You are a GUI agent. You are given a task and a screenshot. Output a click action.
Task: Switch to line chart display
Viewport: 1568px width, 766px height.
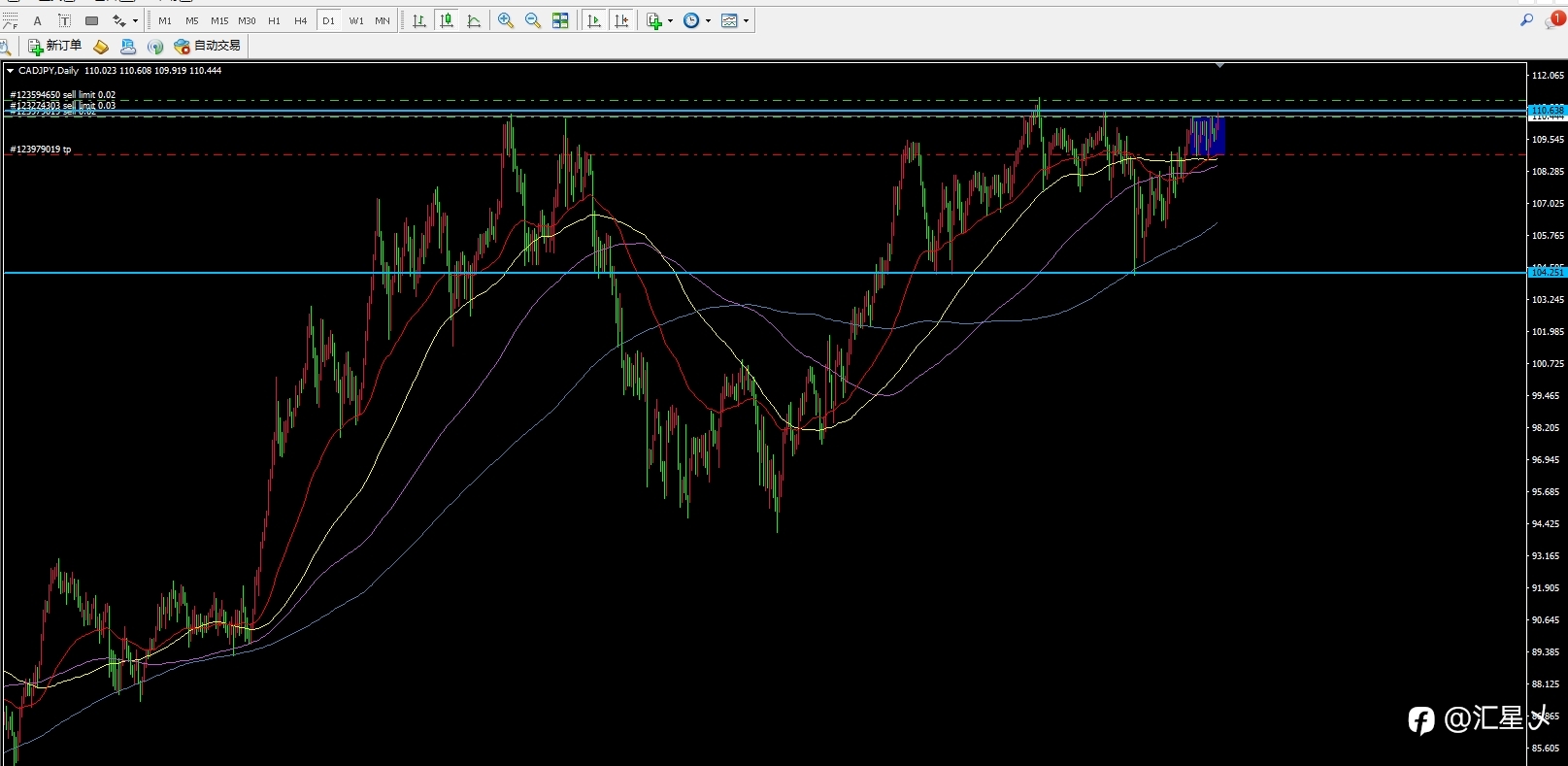click(474, 20)
